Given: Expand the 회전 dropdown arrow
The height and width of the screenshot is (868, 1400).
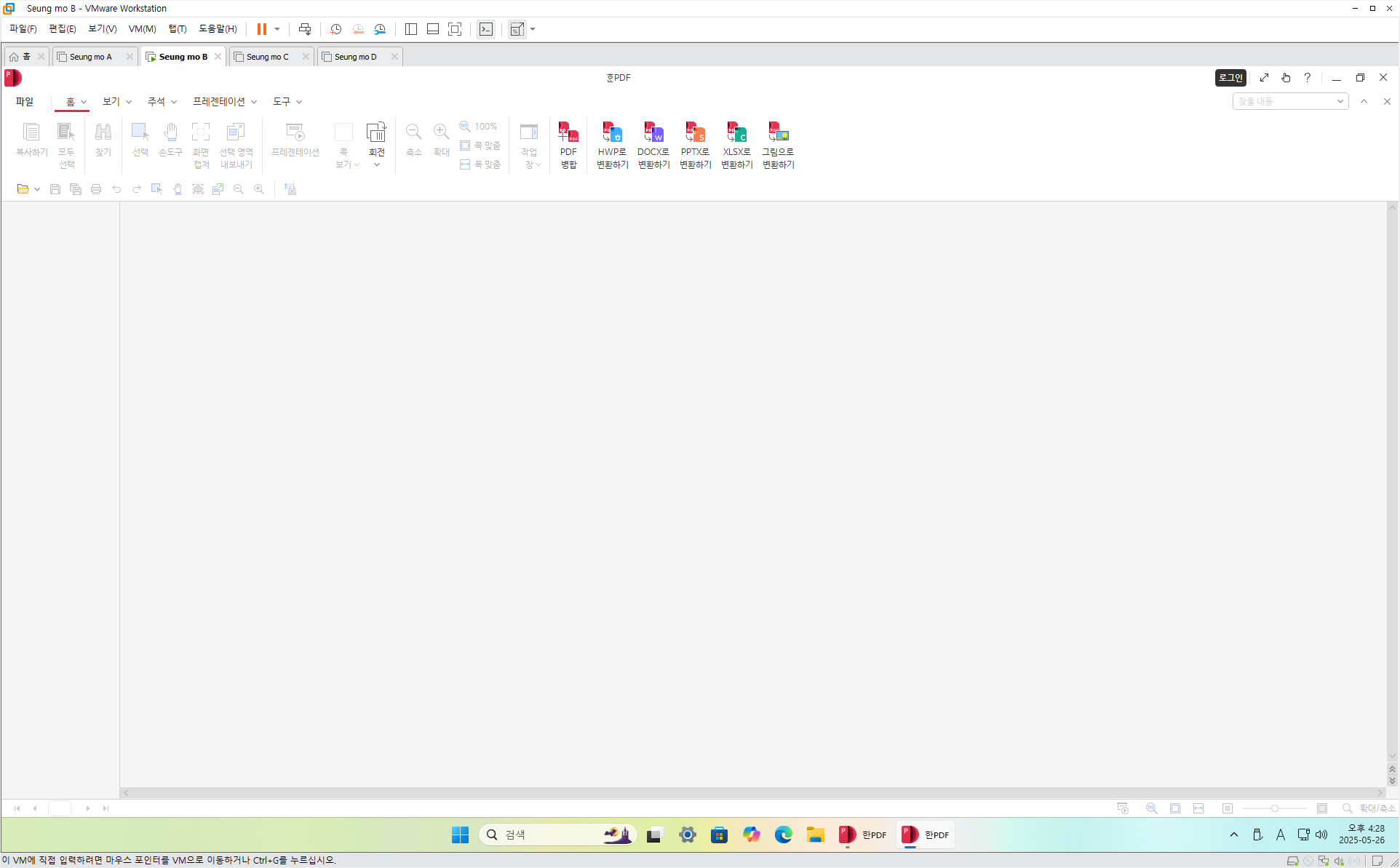Looking at the screenshot, I should (x=377, y=165).
